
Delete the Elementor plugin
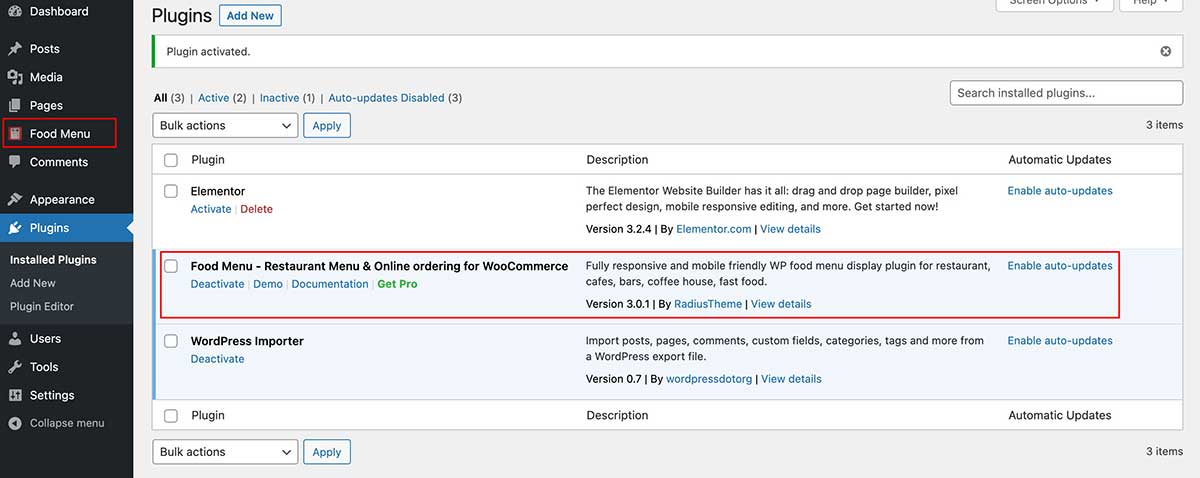pos(256,209)
